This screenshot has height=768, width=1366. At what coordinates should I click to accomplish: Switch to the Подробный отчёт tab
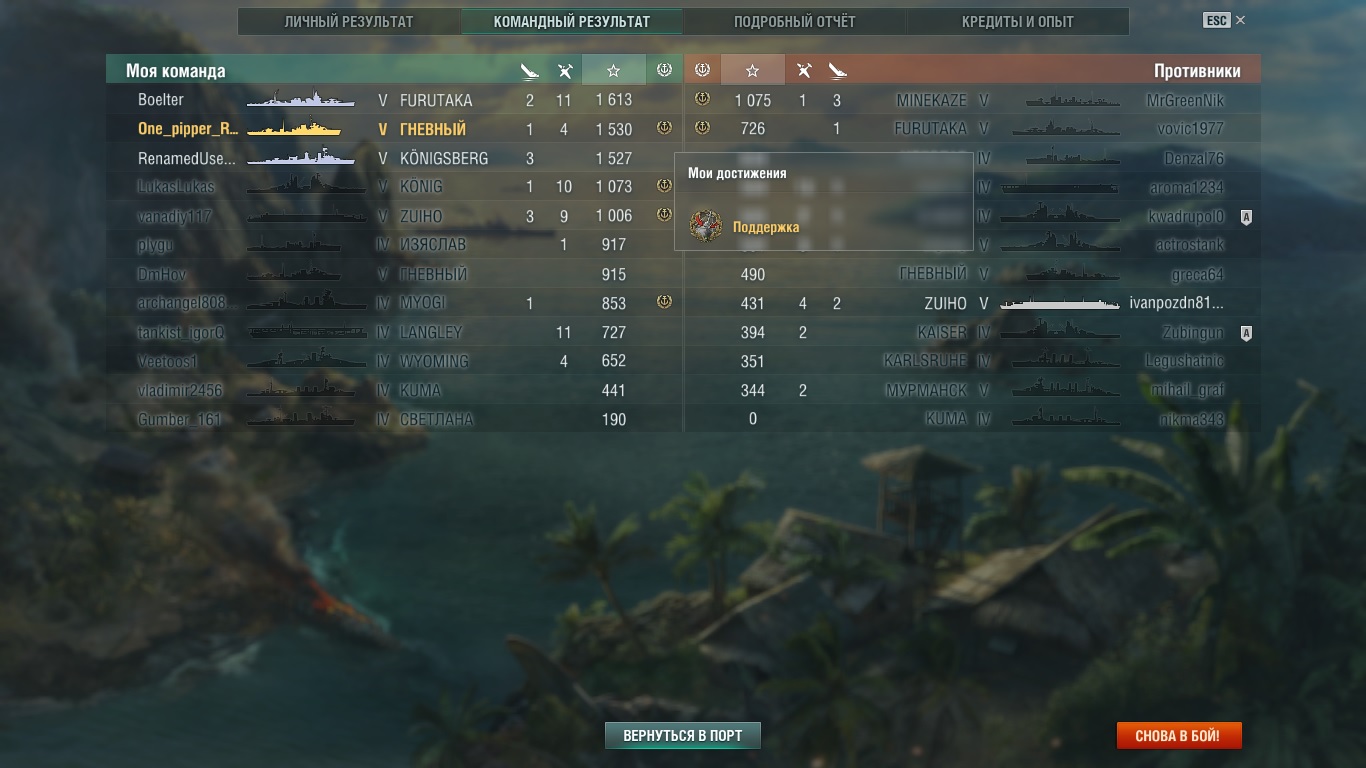[x=795, y=21]
